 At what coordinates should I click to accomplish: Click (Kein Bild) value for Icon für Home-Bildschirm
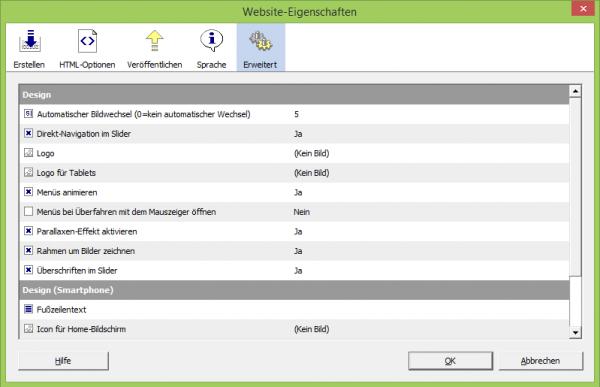[x=311, y=329]
